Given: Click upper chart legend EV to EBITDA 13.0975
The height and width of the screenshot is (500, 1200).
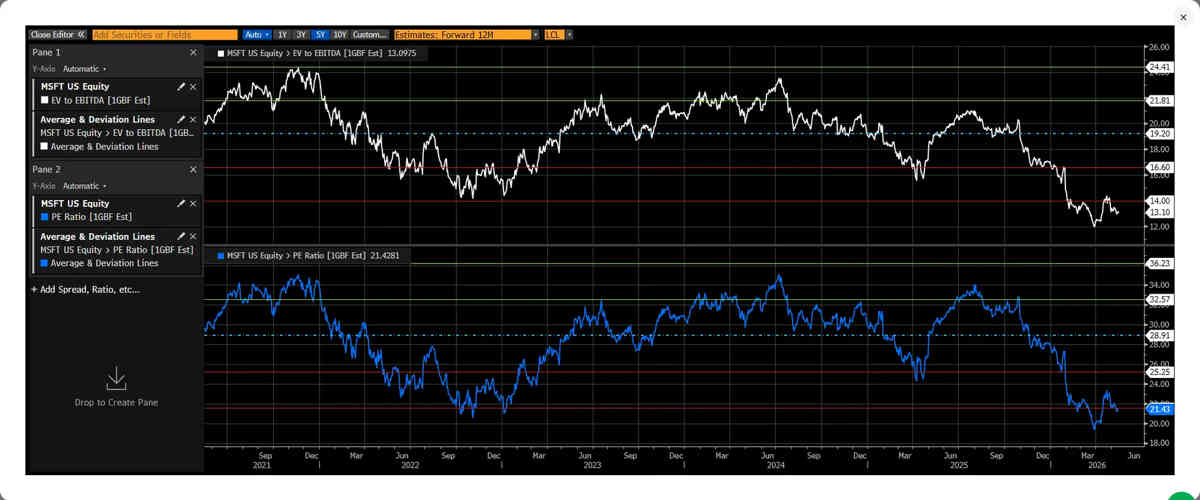Looking at the screenshot, I should [322, 53].
